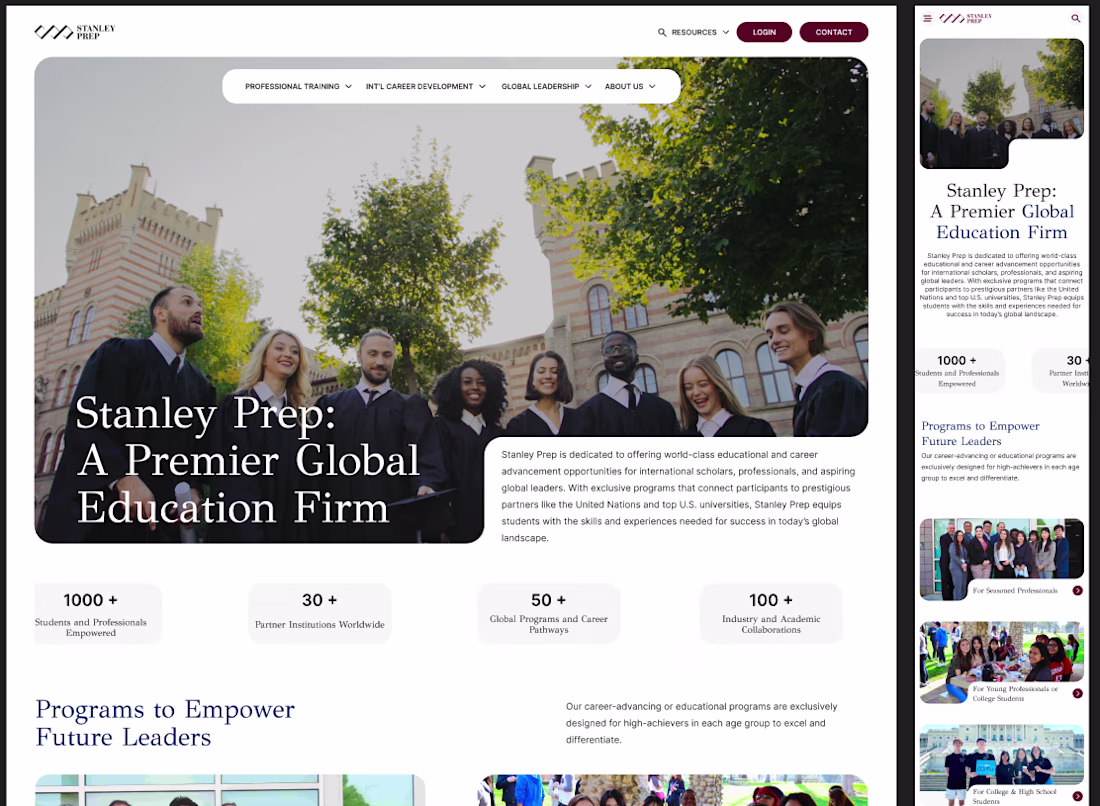Click the 30+ Partner Institutions Worldwide card

coord(319,613)
